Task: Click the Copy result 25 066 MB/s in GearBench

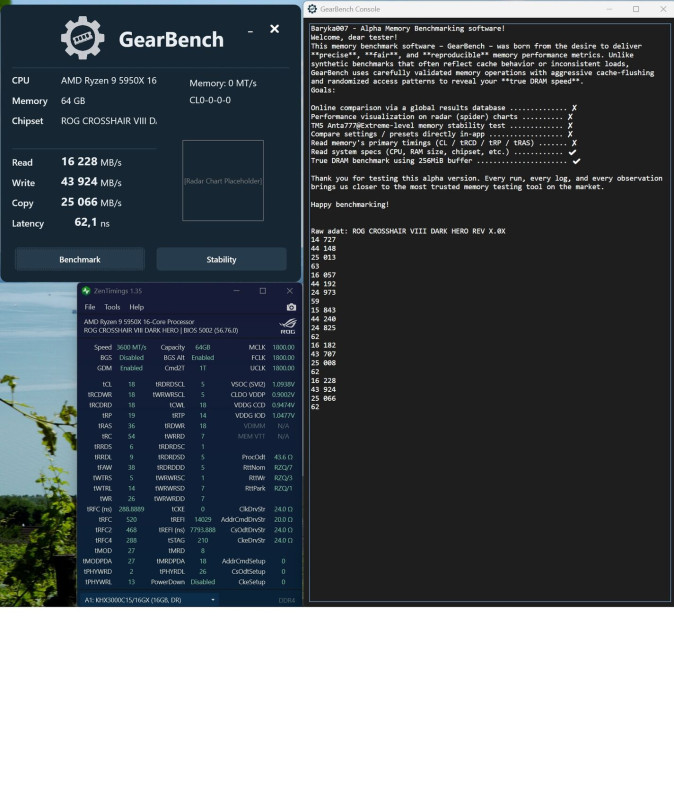Action: pos(91,202)
